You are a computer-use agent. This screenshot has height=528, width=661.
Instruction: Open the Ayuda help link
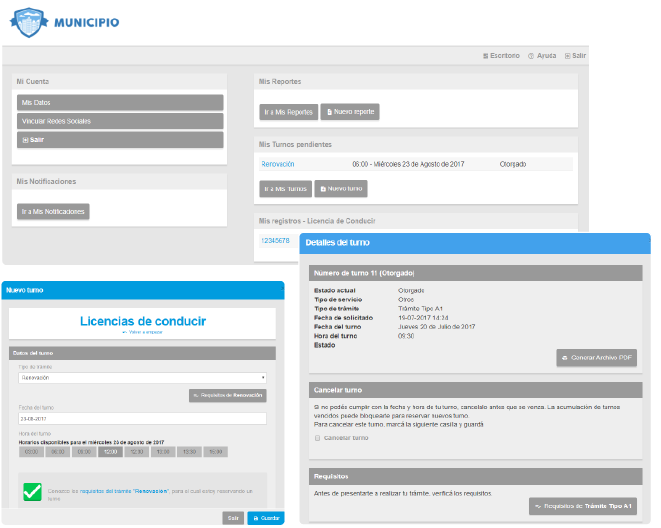point(542,56)
